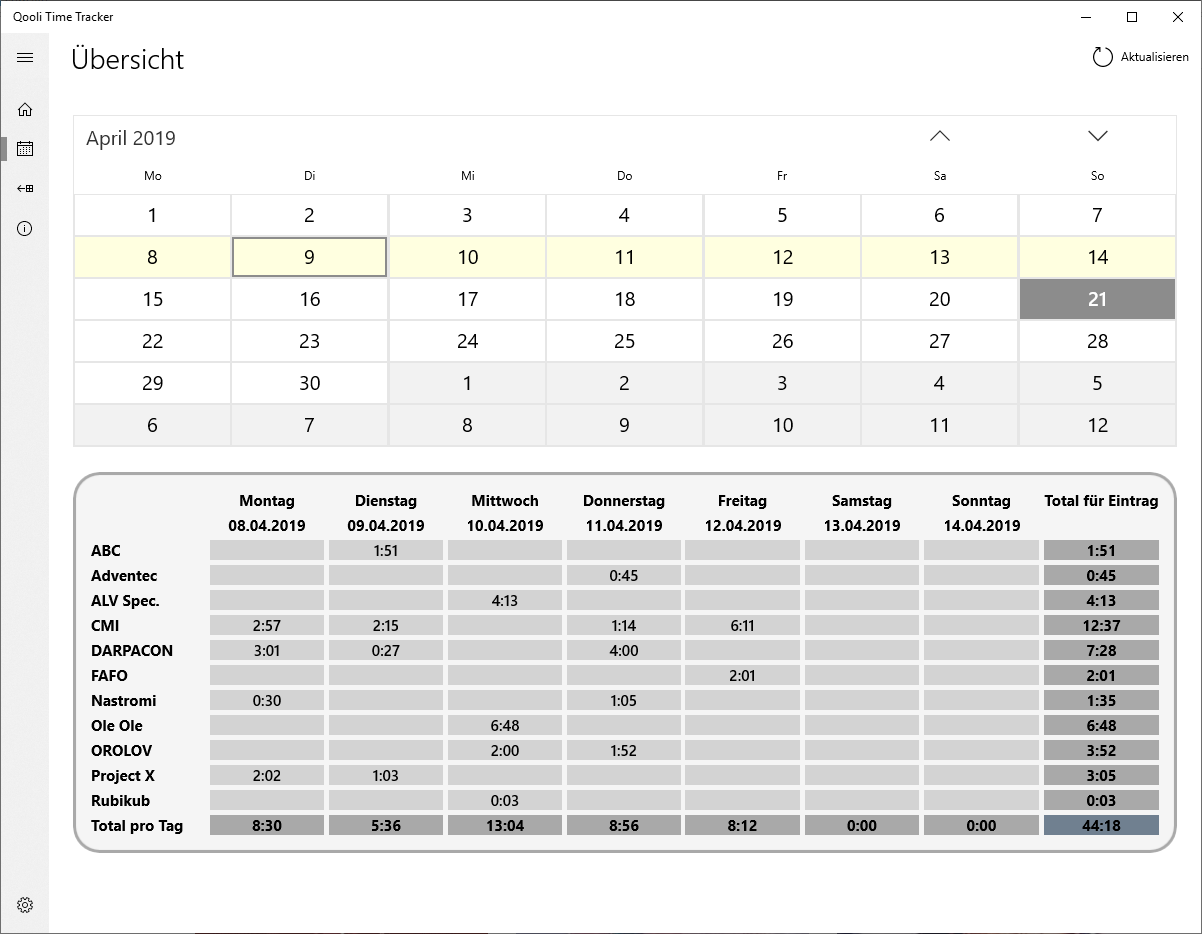
Task: Click the circular refresh icon
Action: tap(1102, 57)
